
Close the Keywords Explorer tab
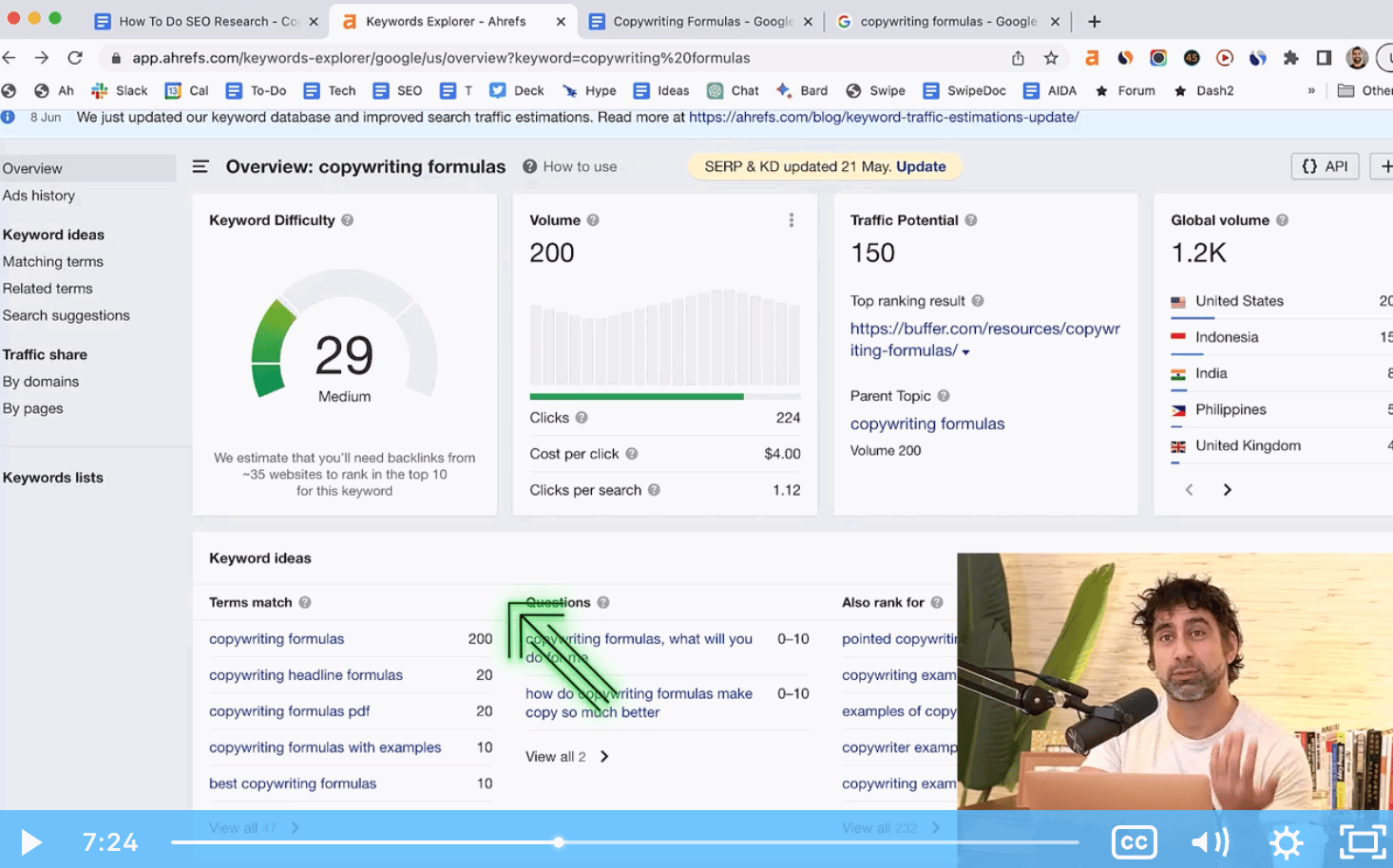[561, 21]
